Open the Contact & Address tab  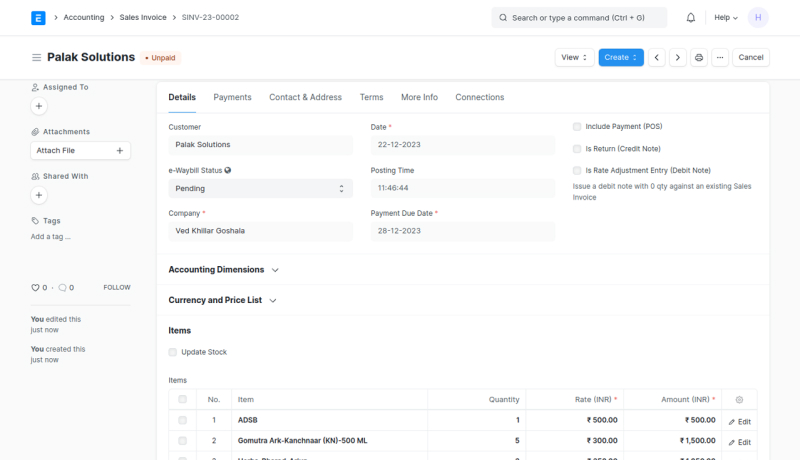coord(305,97)
